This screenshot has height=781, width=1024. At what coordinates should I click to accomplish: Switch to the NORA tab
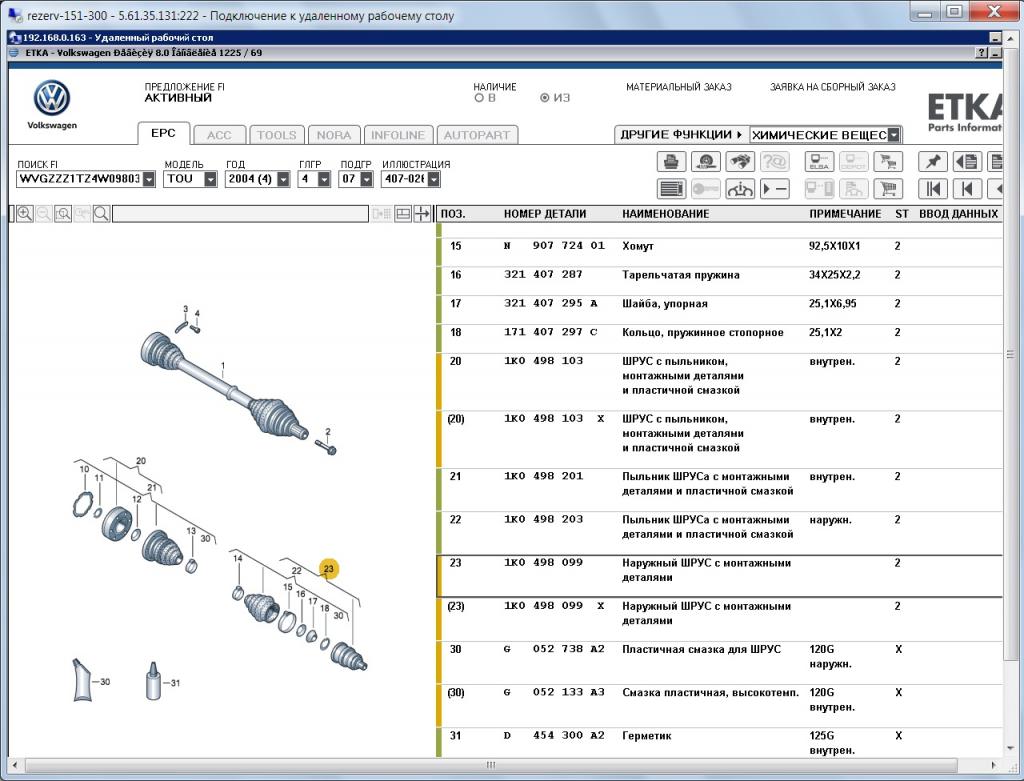[x=334, y=135]
